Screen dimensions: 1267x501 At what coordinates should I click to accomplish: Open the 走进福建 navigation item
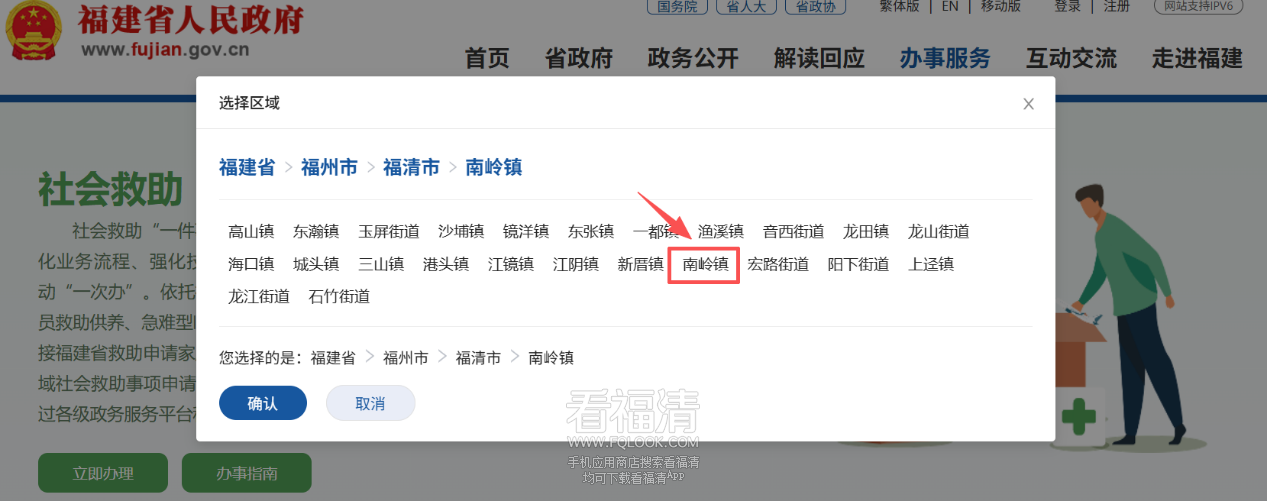tap(1197, 58)
